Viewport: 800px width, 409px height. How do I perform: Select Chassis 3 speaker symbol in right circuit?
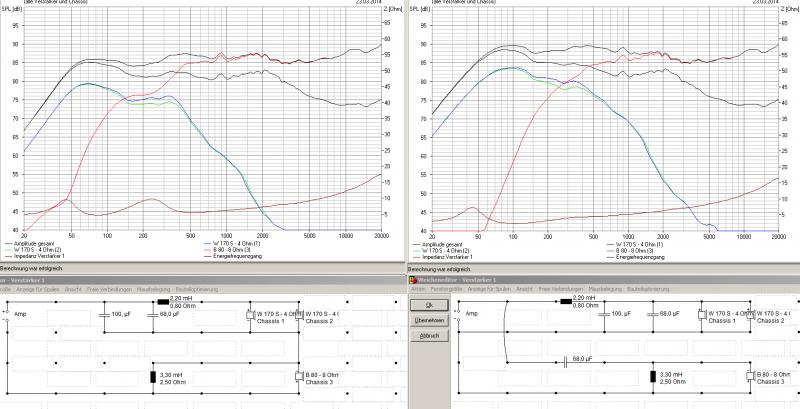click(751, 377)
